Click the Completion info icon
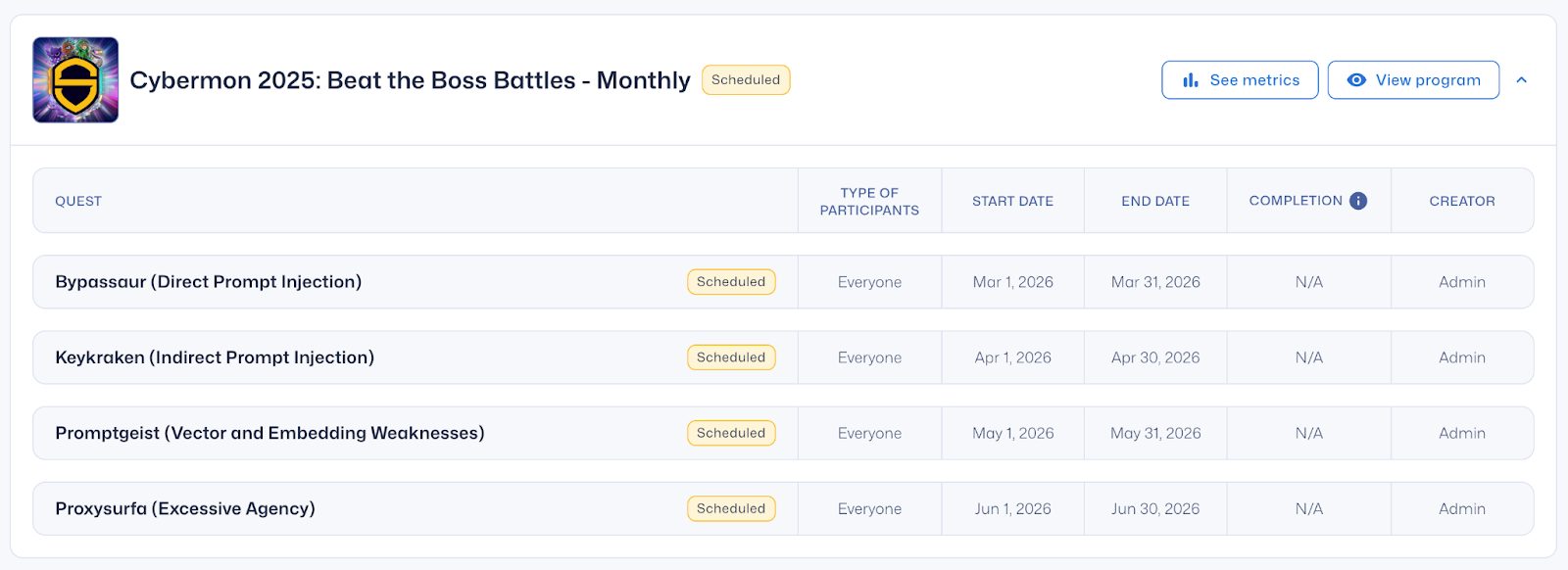The image size is (1568, 570). [1358, 201]
